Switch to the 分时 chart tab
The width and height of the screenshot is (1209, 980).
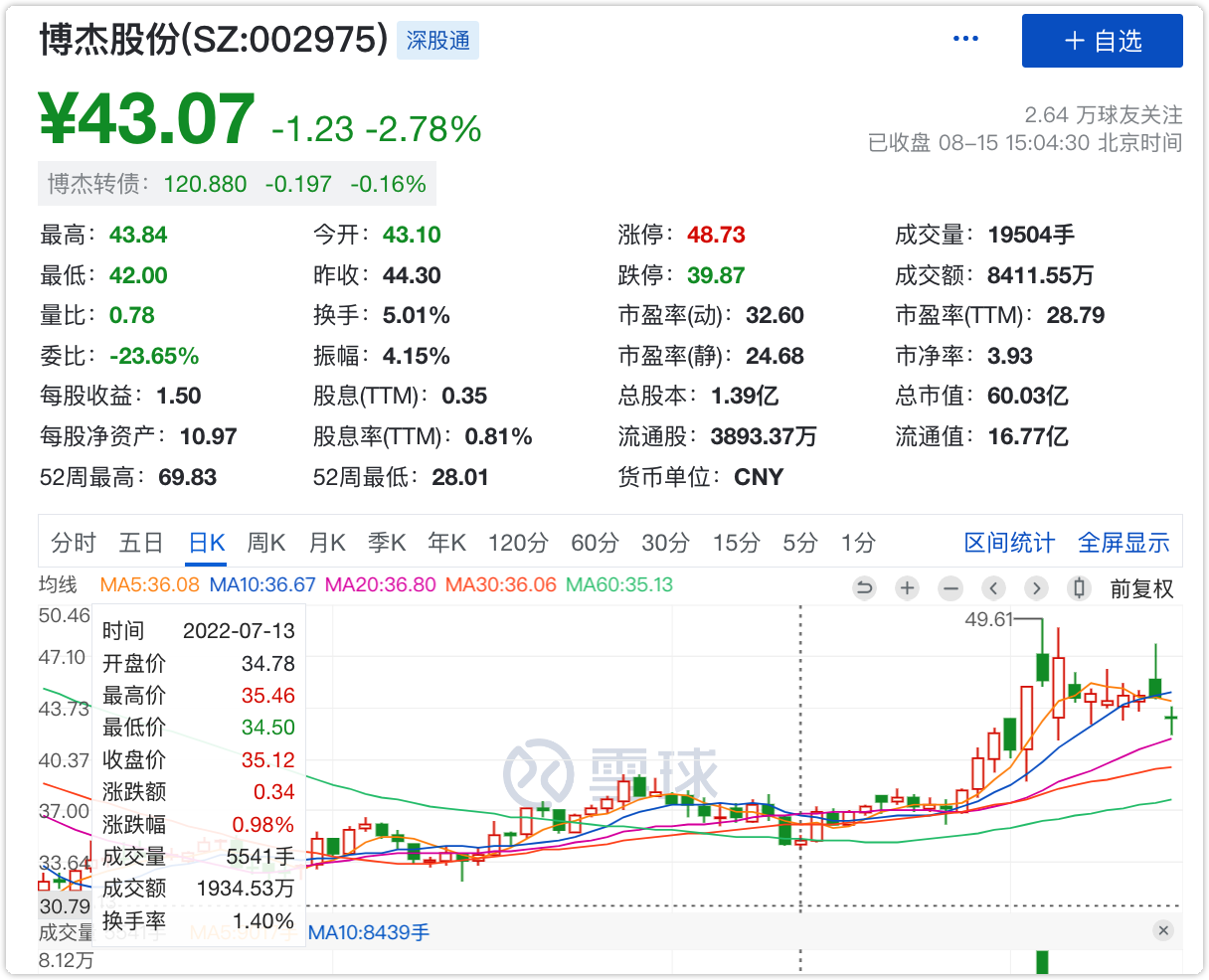[x=74, y=543]
